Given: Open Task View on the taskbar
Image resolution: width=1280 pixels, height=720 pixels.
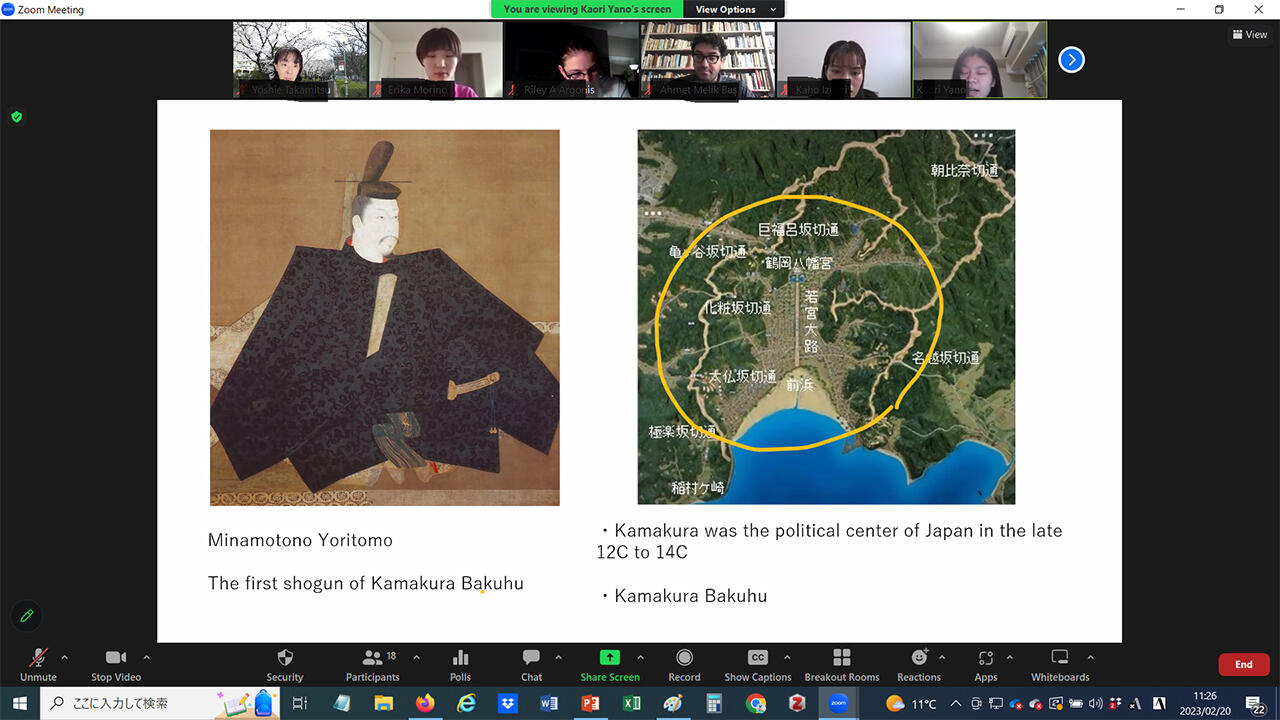Looking at the screenshot, I should (300, 703).
